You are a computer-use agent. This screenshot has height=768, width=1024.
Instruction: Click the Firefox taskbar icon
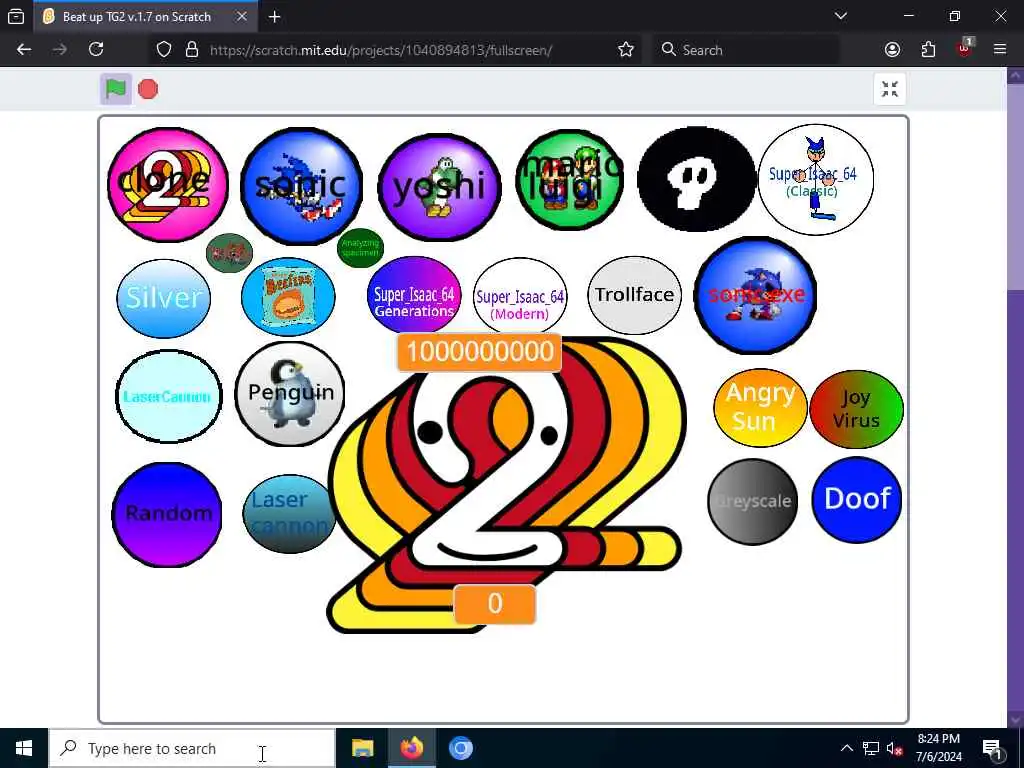[411, 748]
